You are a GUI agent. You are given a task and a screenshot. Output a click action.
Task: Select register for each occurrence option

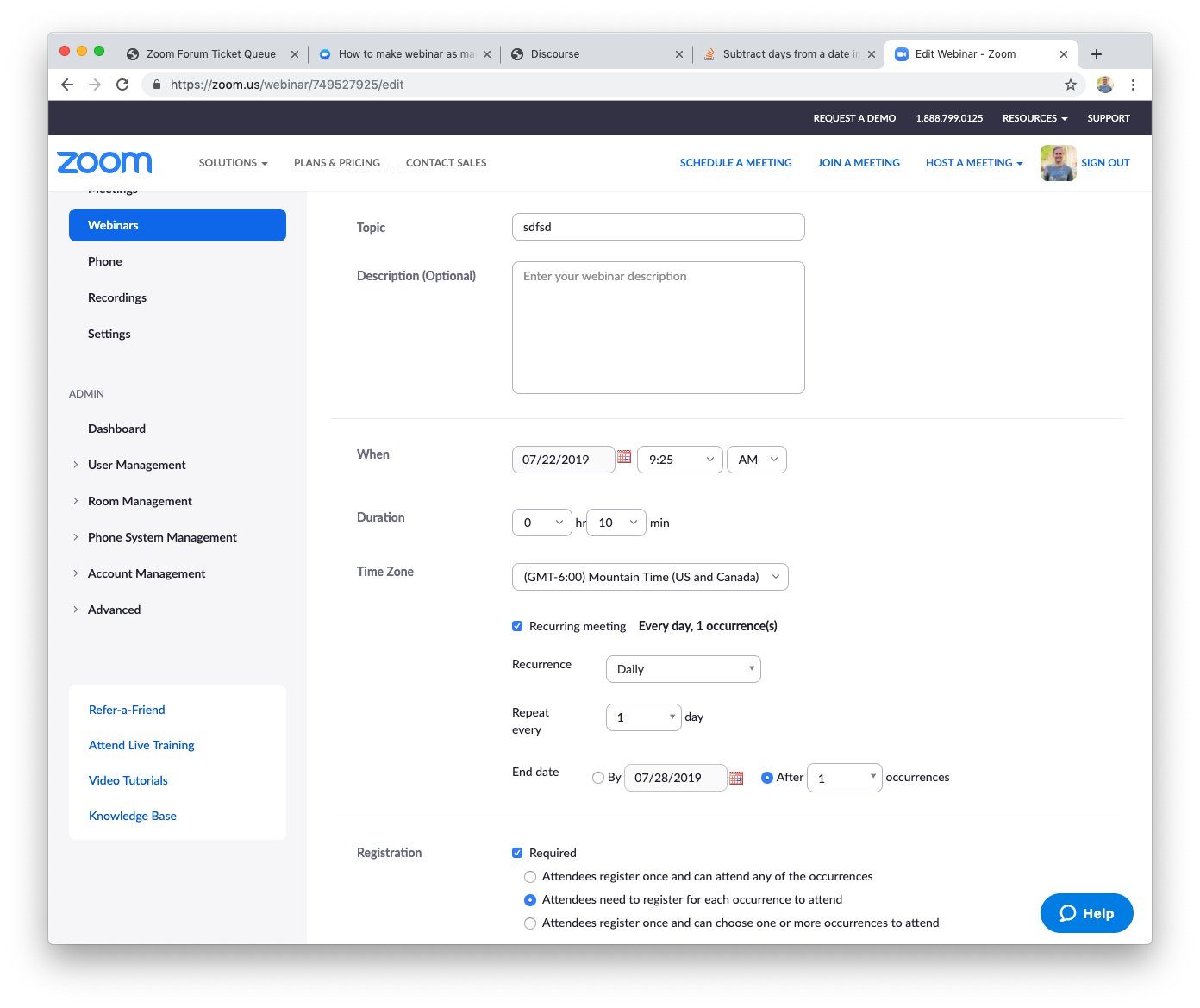pyautogui.click(x=530, y=900)
